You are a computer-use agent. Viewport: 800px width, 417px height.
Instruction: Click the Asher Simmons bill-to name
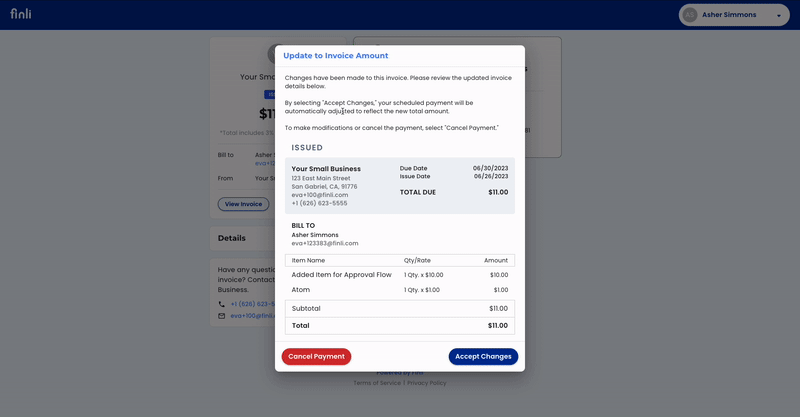coord(315,235)
